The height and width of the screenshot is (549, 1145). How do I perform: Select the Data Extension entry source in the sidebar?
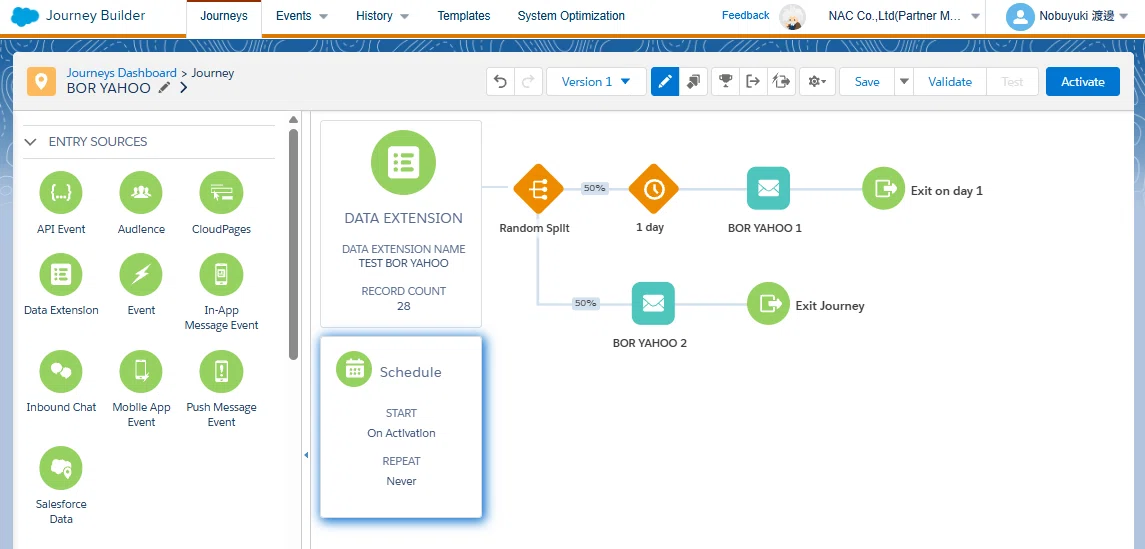(61, 274)
